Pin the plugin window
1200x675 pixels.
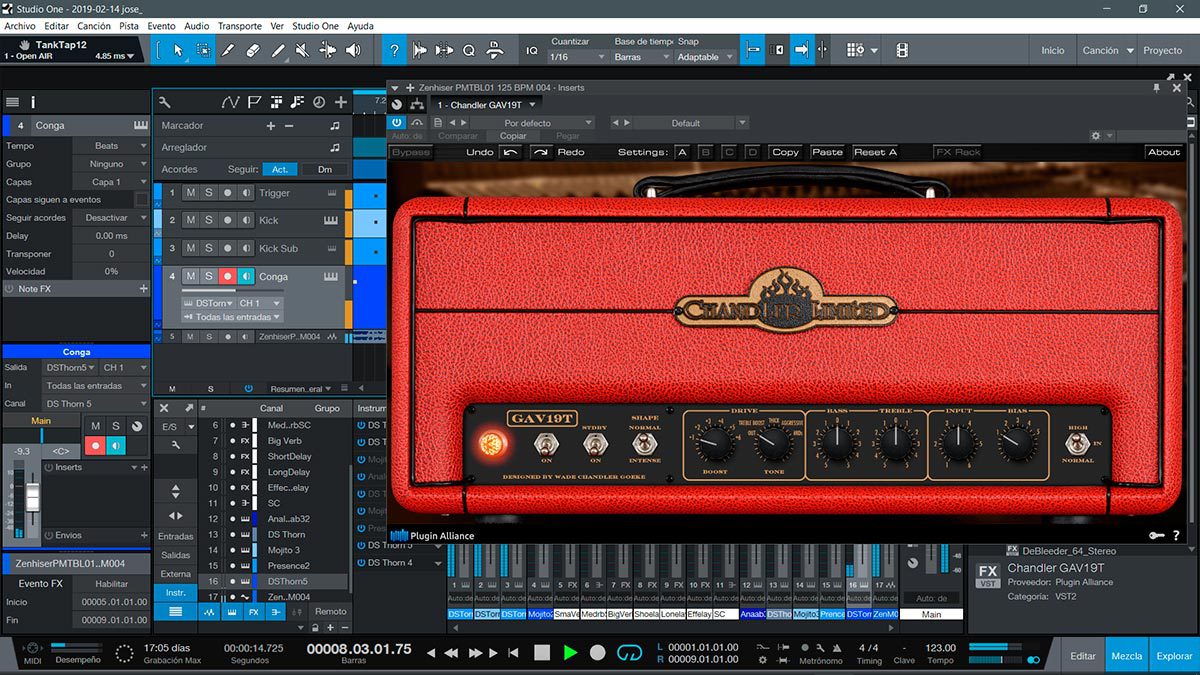pyautogui.click(x=1157, y=88)
